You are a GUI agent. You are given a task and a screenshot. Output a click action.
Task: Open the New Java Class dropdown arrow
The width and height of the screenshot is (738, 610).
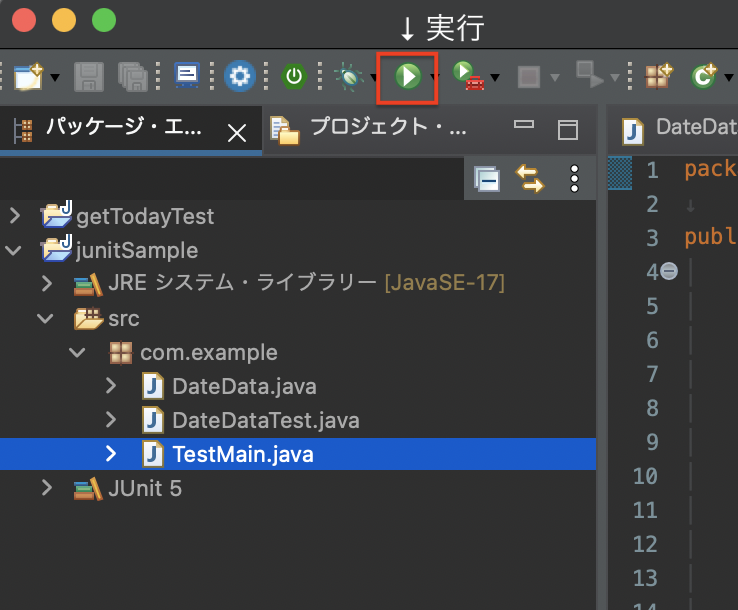pos(729,77)
